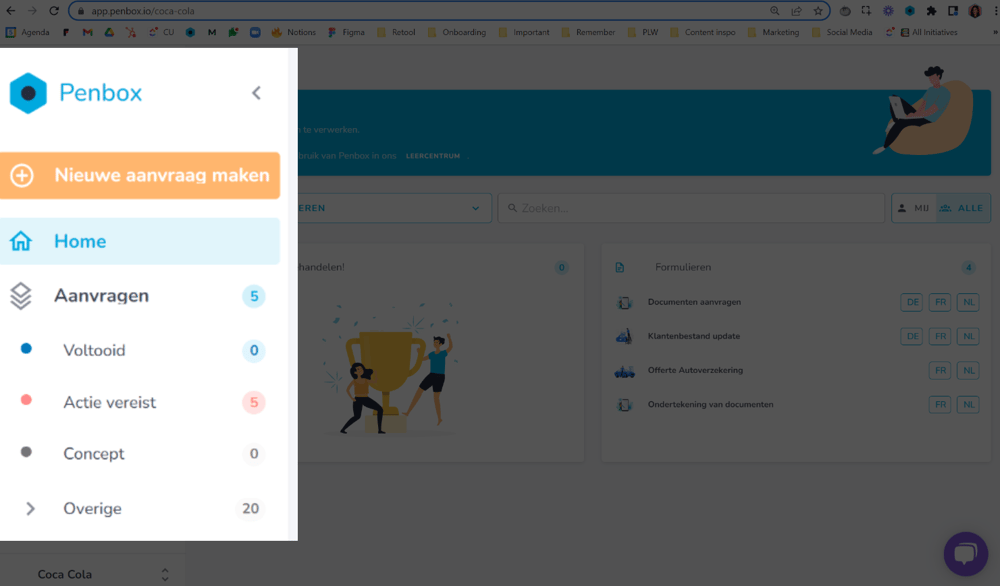Start Documenten aanvragen in DE
The height and width of the screenshot is (586, 1000).
point(913,302)
